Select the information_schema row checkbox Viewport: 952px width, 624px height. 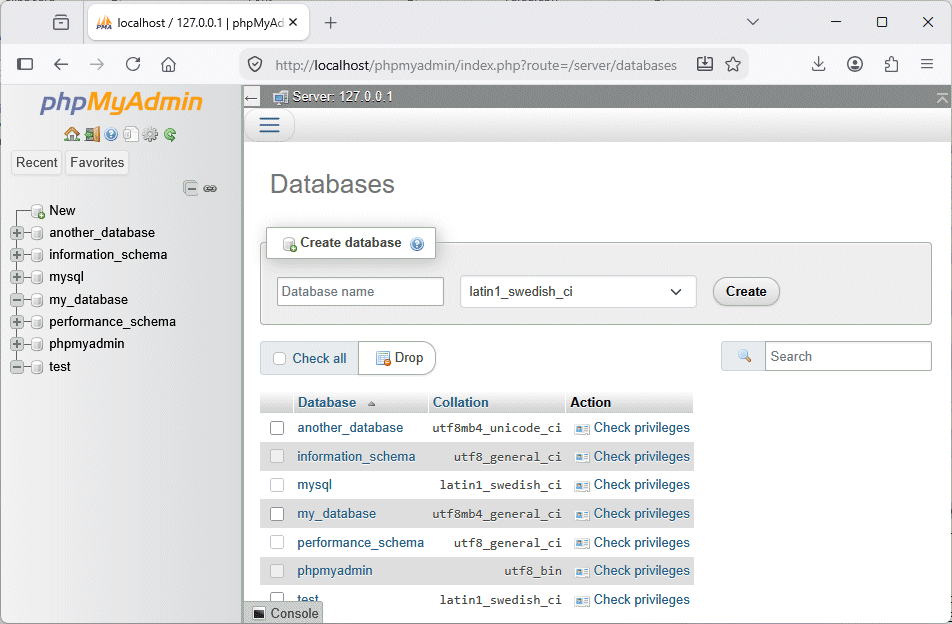tap(277, 456)
